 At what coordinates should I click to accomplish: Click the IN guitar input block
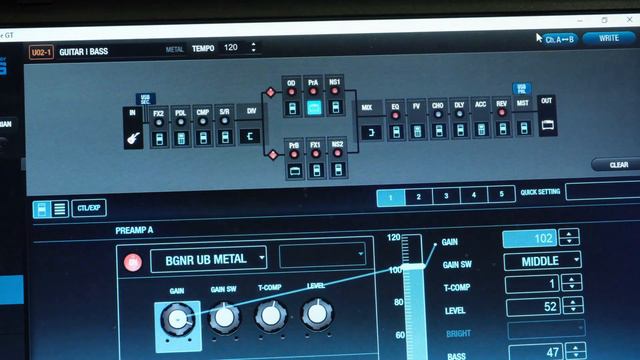pos(133,128)
